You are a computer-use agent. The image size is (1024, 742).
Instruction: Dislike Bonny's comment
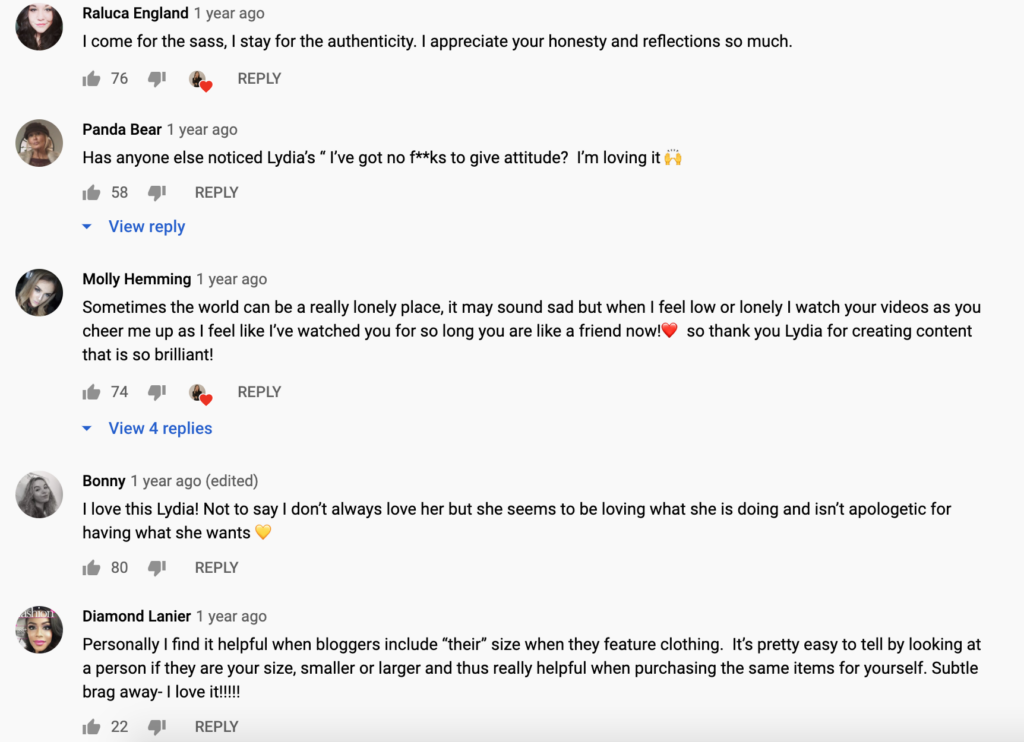click(157, 568)
